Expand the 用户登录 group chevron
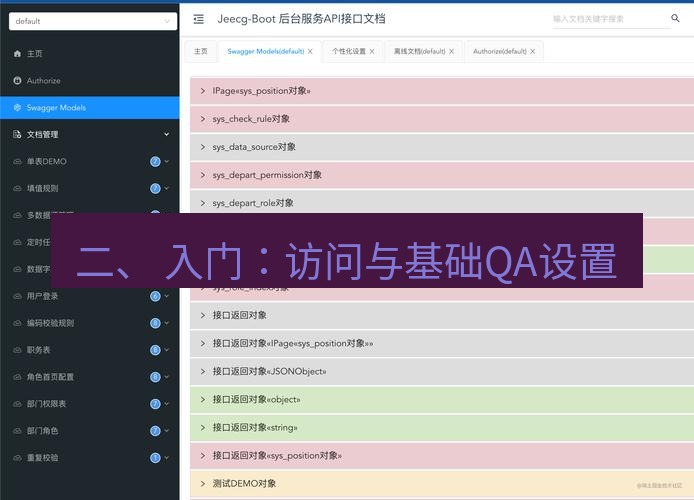 167,296
